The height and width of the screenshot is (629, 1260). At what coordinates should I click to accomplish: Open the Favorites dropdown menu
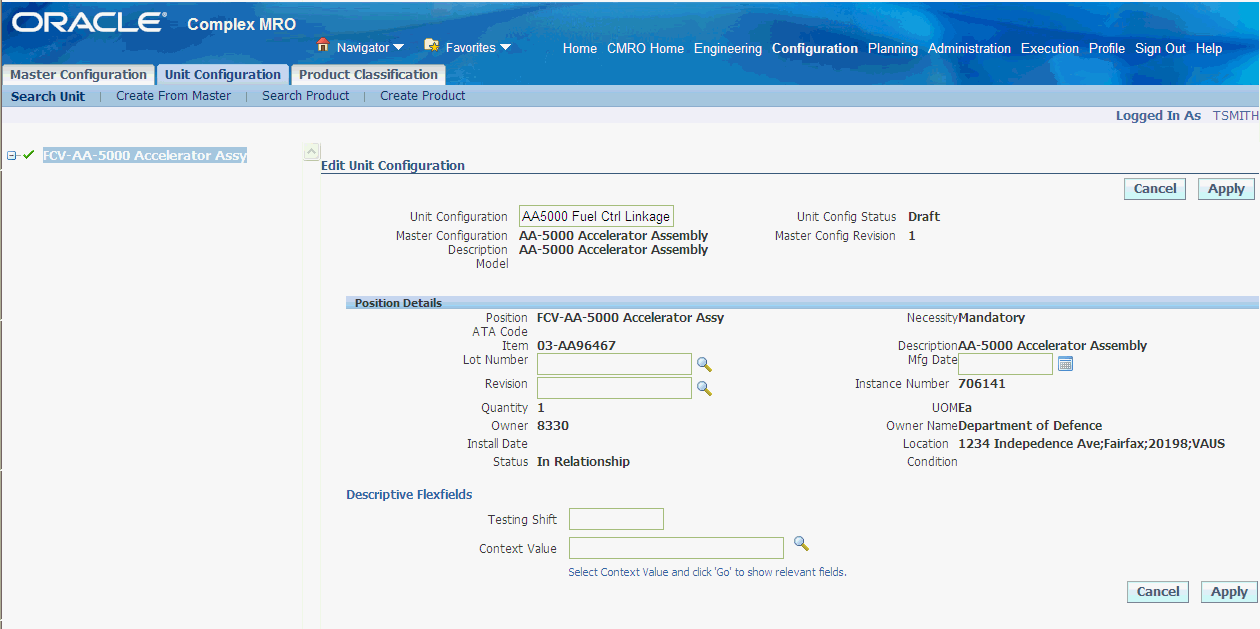point(478,47)
